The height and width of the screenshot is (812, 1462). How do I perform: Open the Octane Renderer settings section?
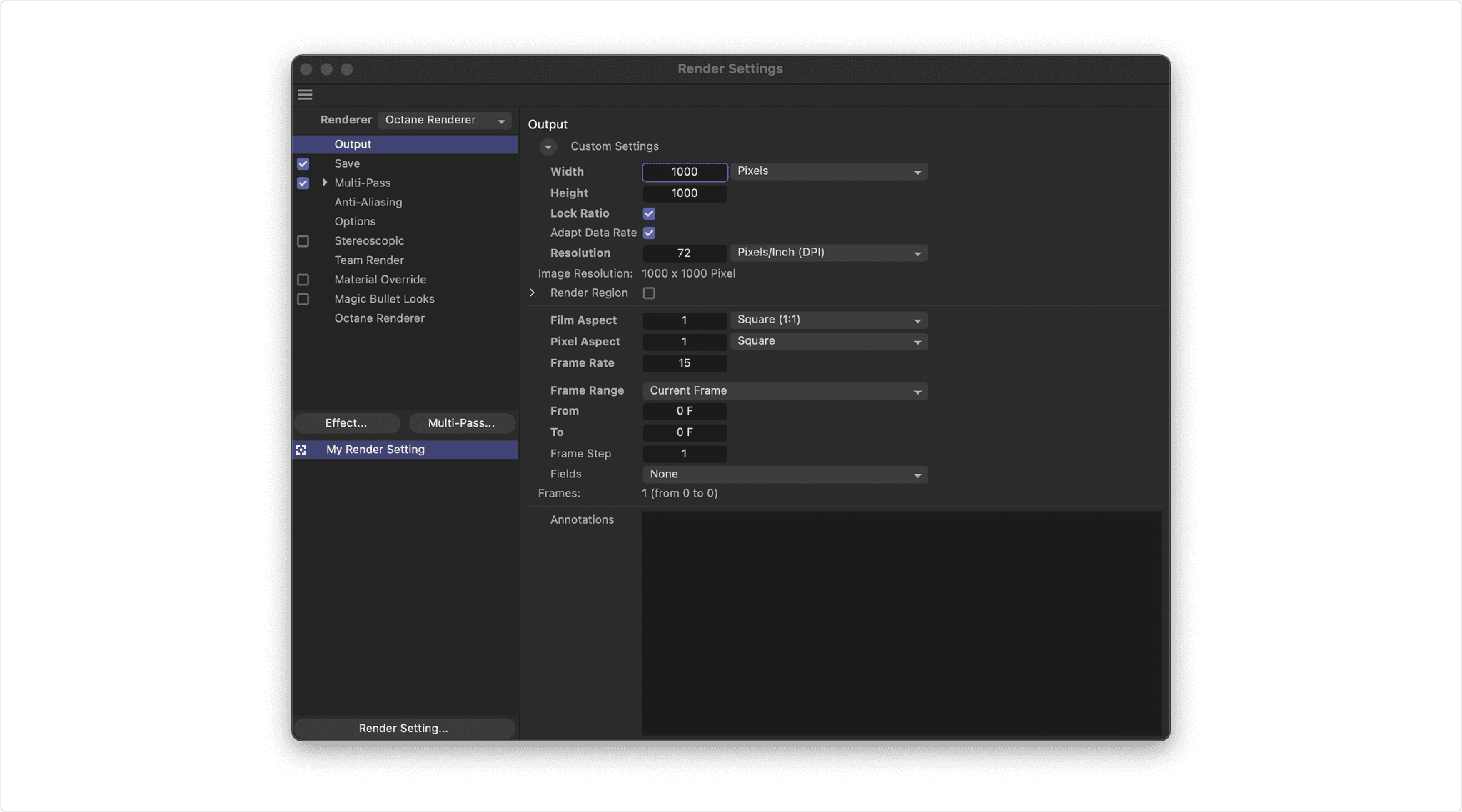pos(379,318)
